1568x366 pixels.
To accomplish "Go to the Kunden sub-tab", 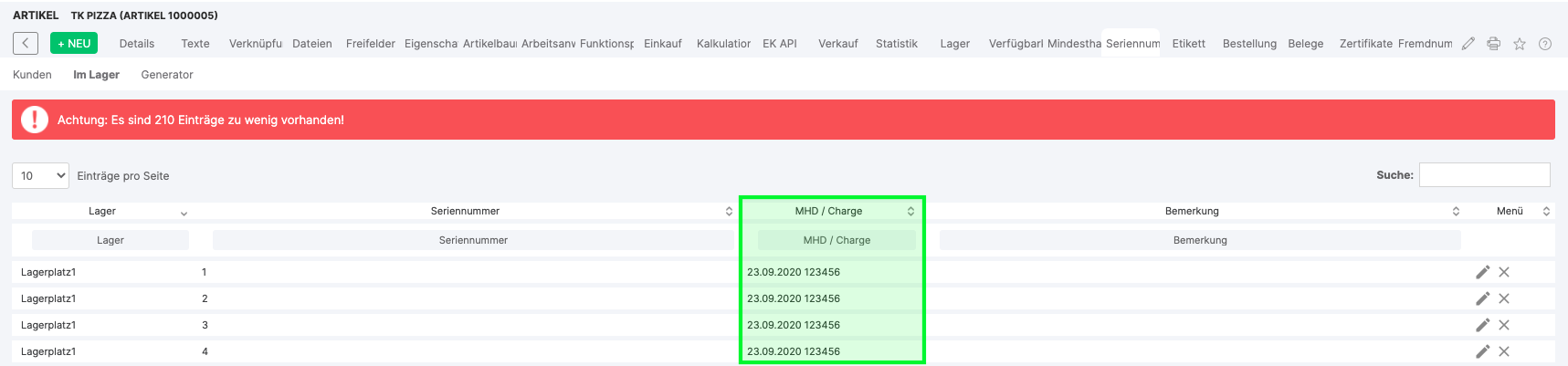I will (32, 75).
